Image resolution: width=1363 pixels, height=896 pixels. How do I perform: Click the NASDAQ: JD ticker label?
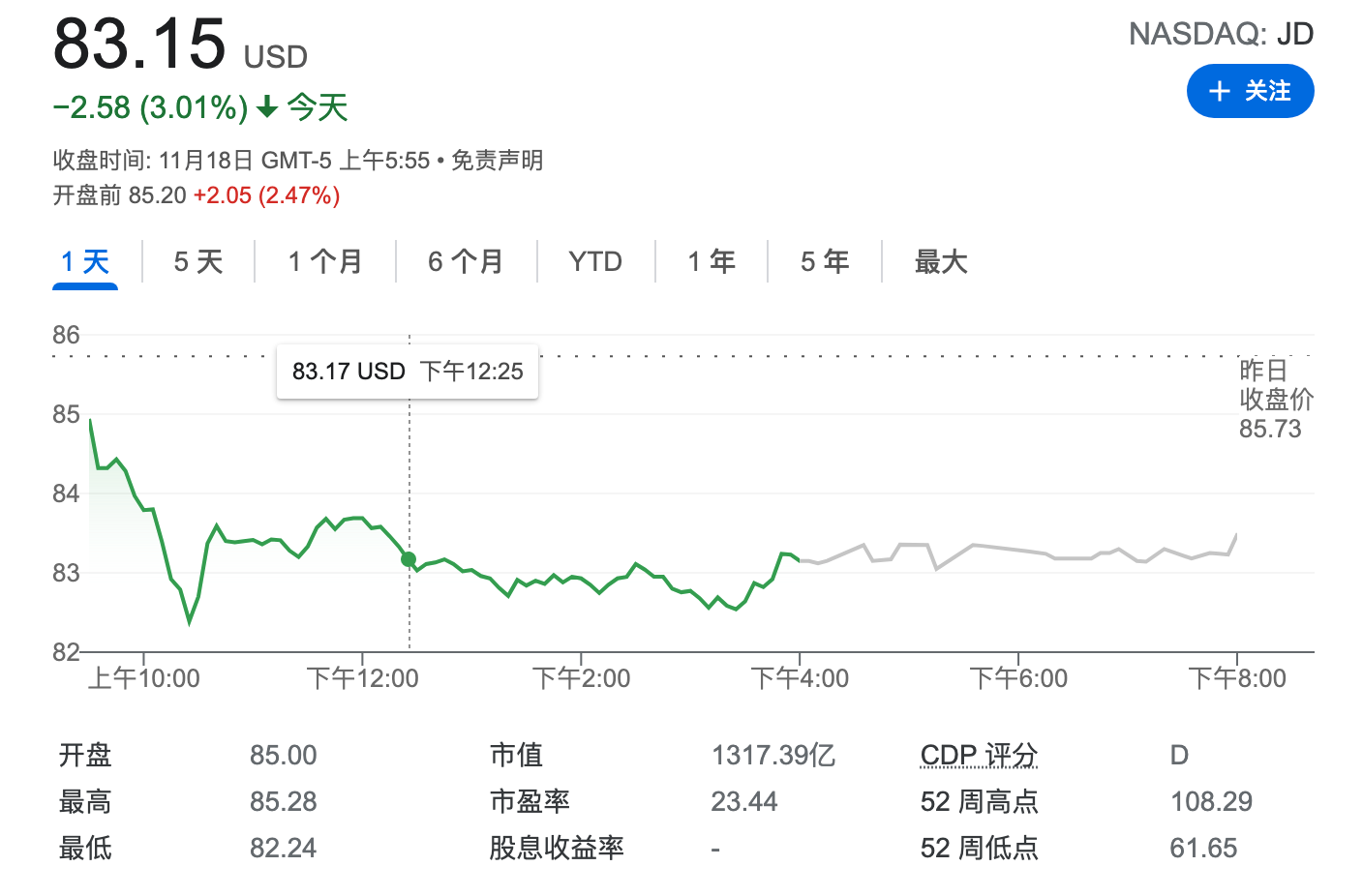click(1221, 33)
